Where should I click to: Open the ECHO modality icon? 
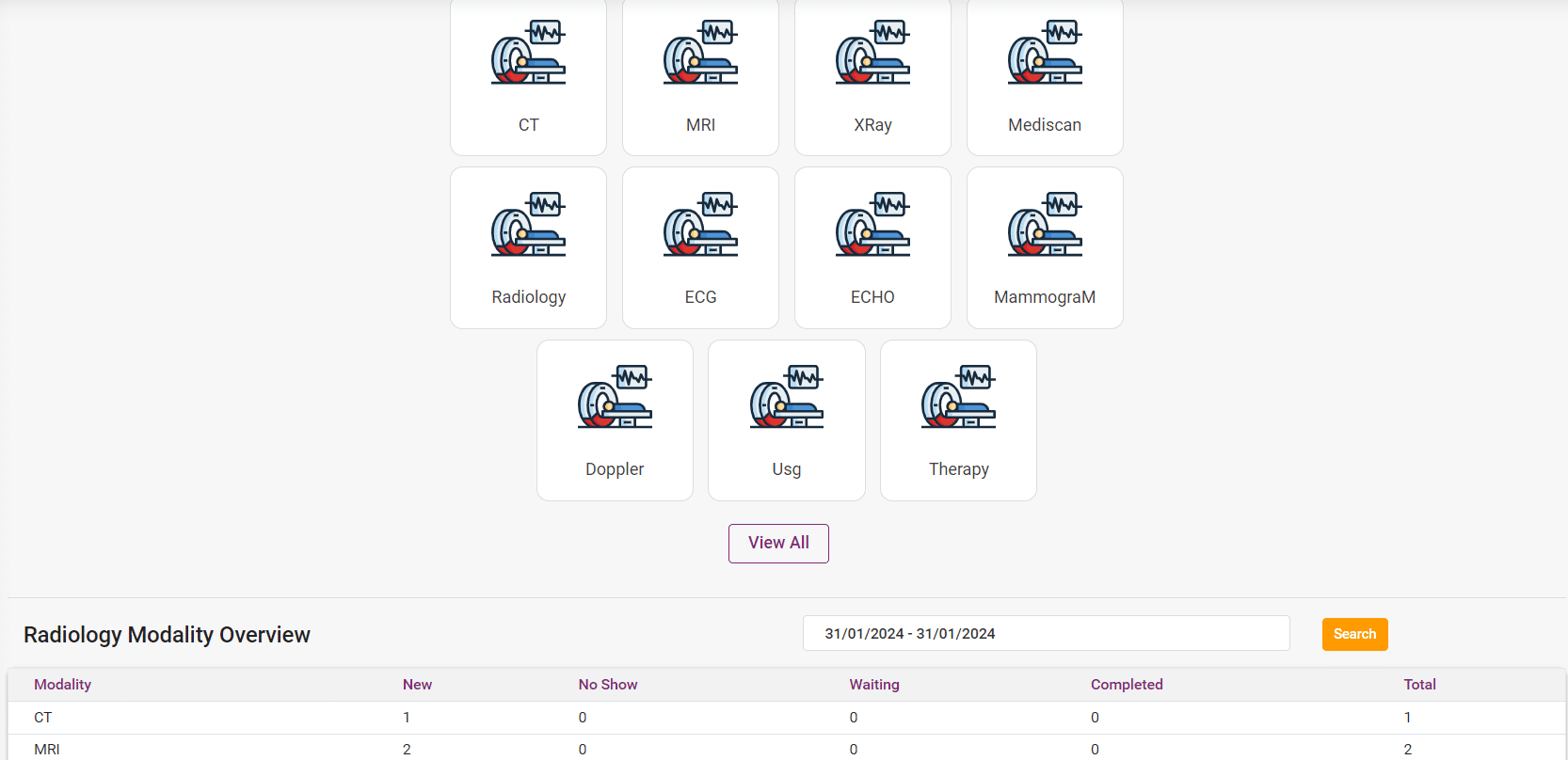click(872, 226)
